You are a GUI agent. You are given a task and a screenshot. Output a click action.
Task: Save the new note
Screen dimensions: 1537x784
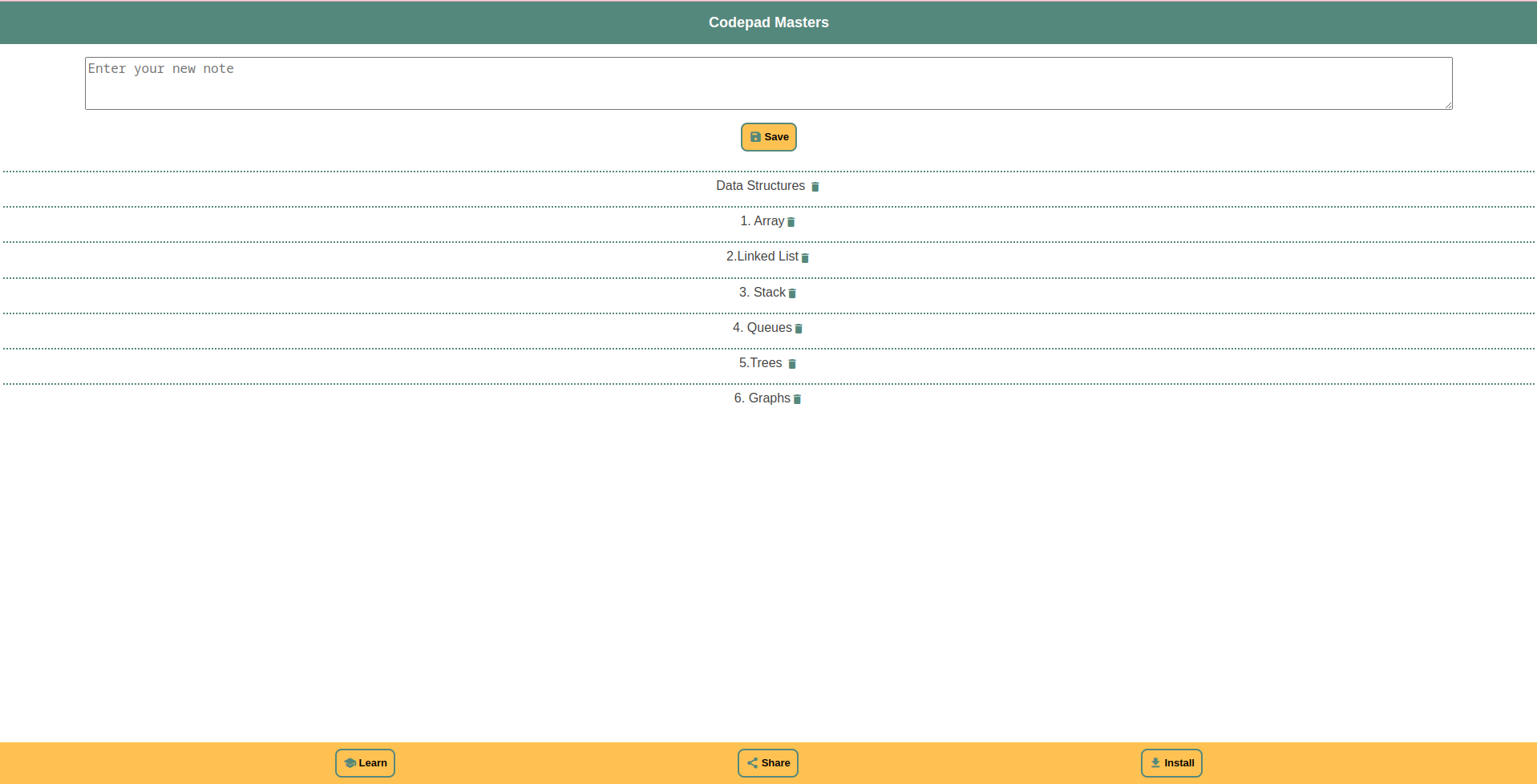[x=768, y=137]
